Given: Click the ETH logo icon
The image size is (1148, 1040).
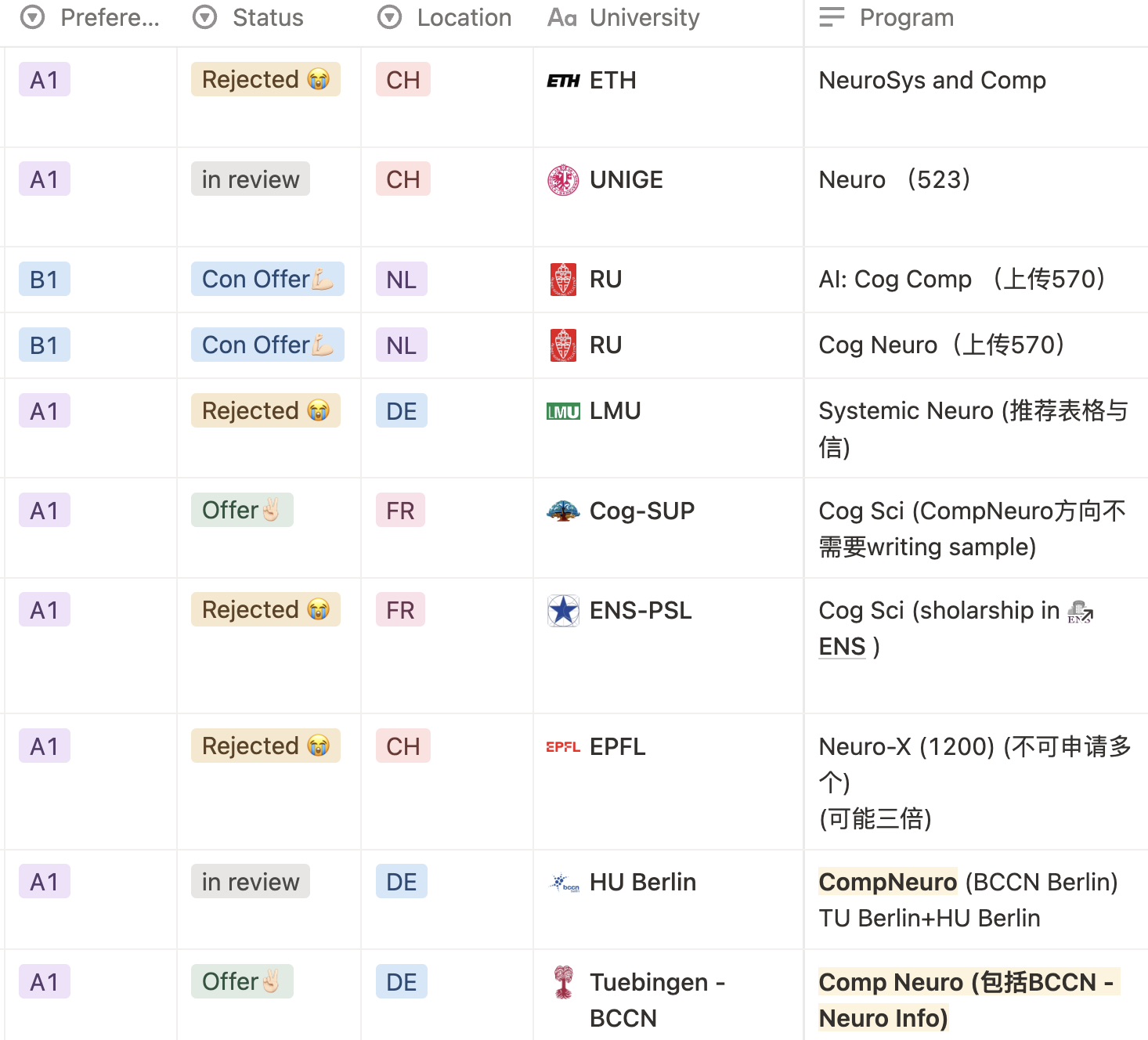Looking at the screenshot, I should click(x=563, y=81).
